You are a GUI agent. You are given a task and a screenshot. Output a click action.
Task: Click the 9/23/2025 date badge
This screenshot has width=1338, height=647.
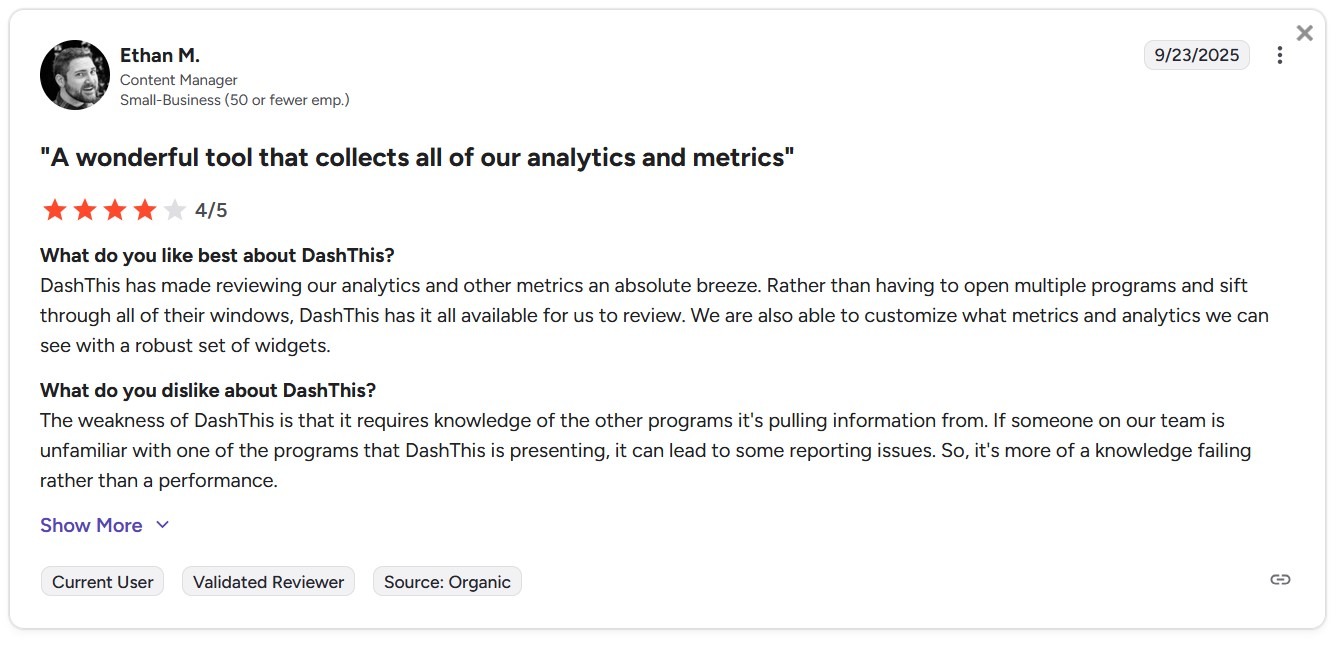pyautogui.click(x=1196, y=55)
